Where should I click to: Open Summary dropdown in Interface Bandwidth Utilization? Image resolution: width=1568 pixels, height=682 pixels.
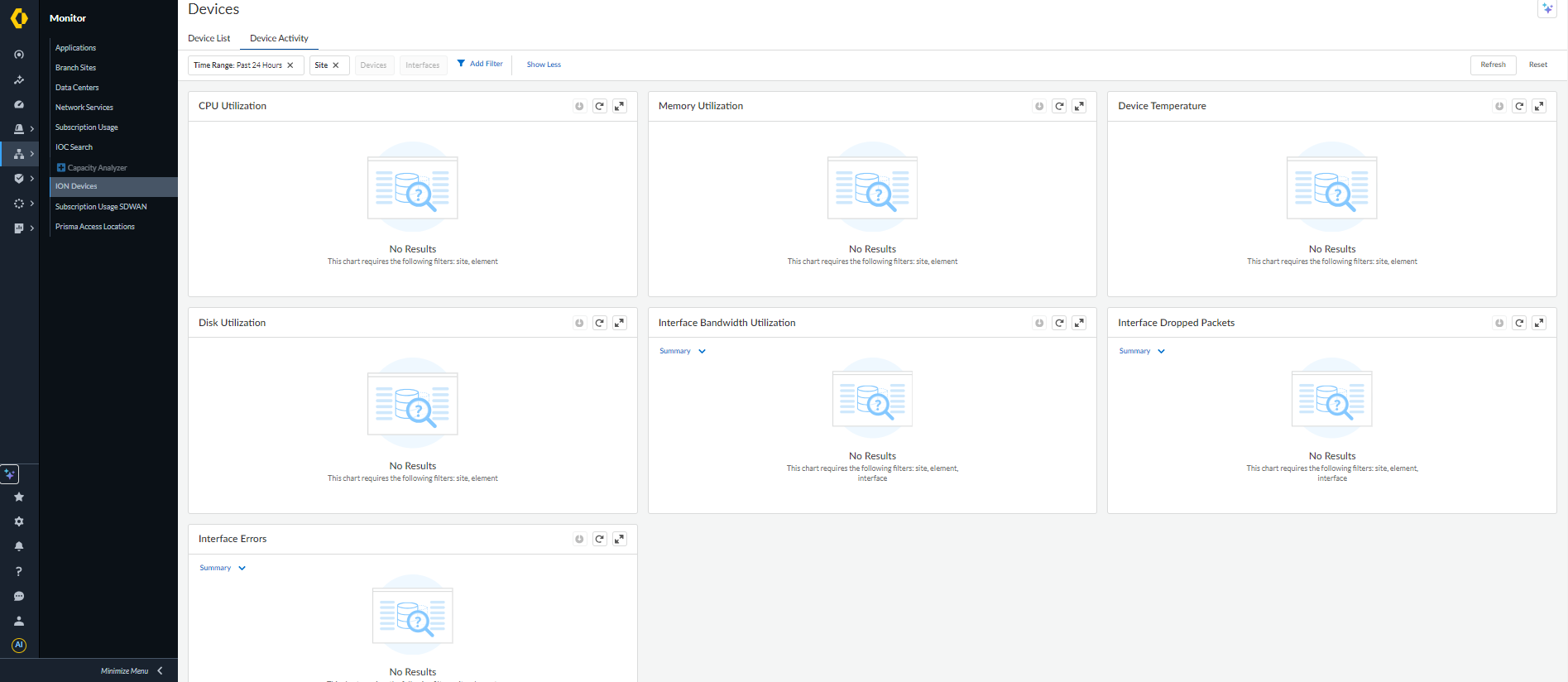[682, 351]
